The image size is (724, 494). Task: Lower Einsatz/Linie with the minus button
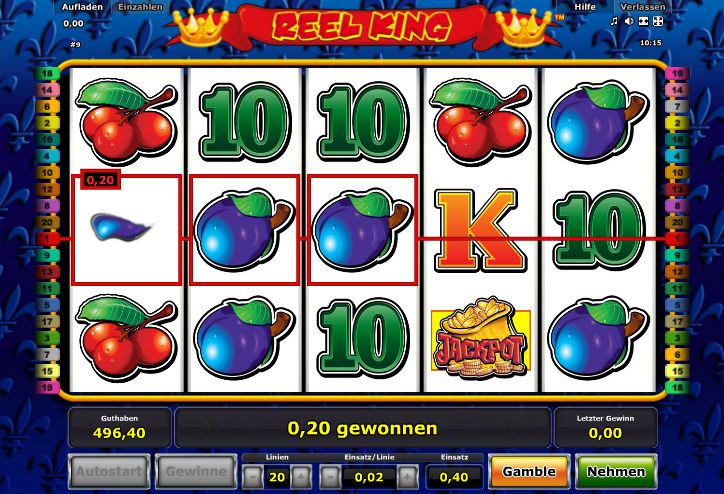(330, 476)
